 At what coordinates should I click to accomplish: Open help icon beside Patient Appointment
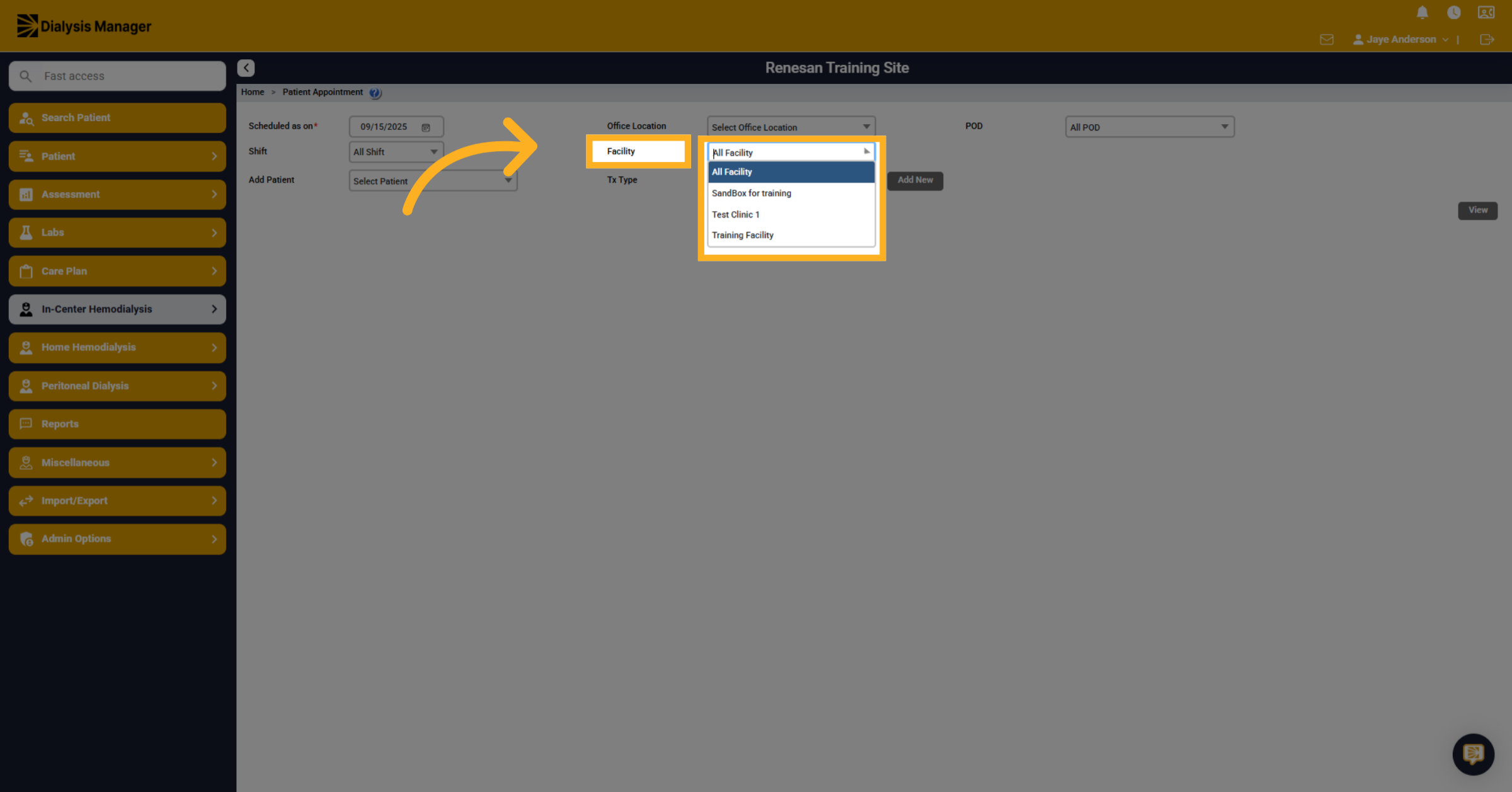(x=375, y=93)
